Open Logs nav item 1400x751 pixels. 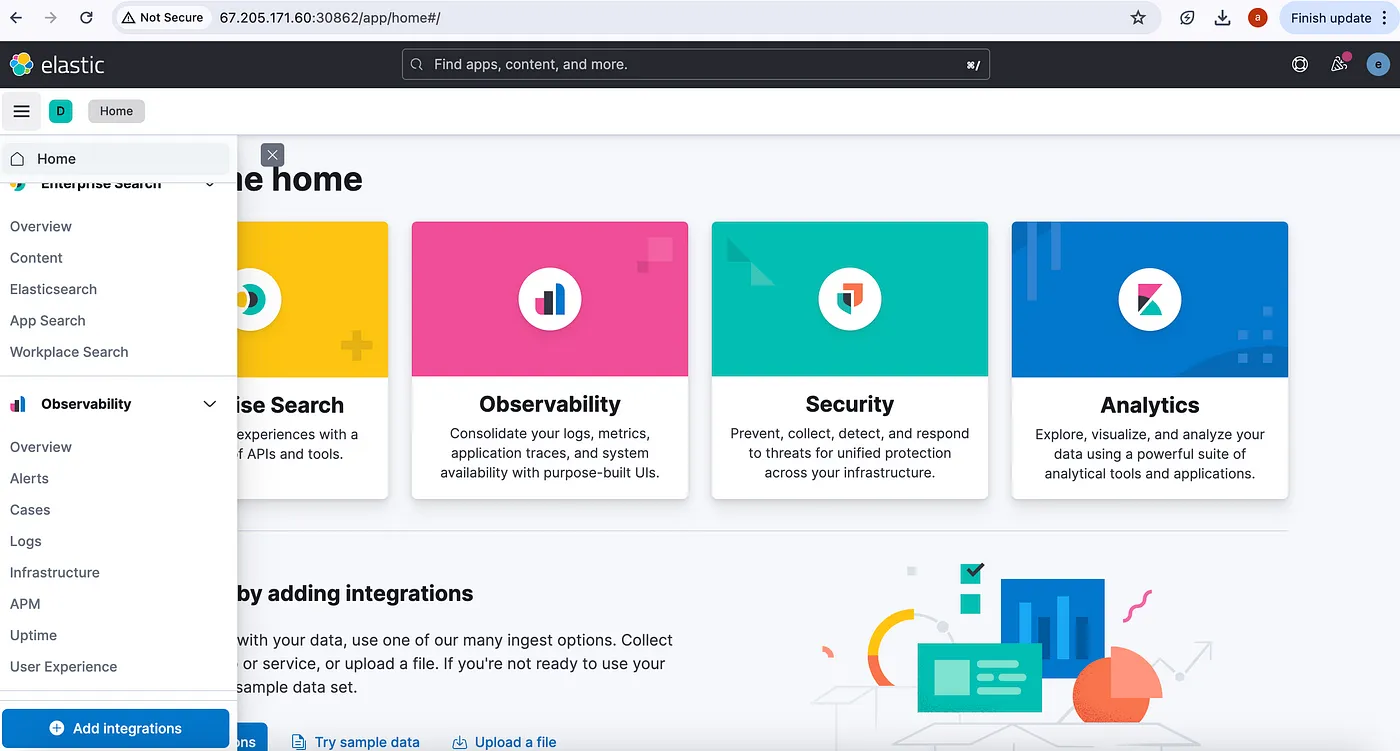click(26, 541)
